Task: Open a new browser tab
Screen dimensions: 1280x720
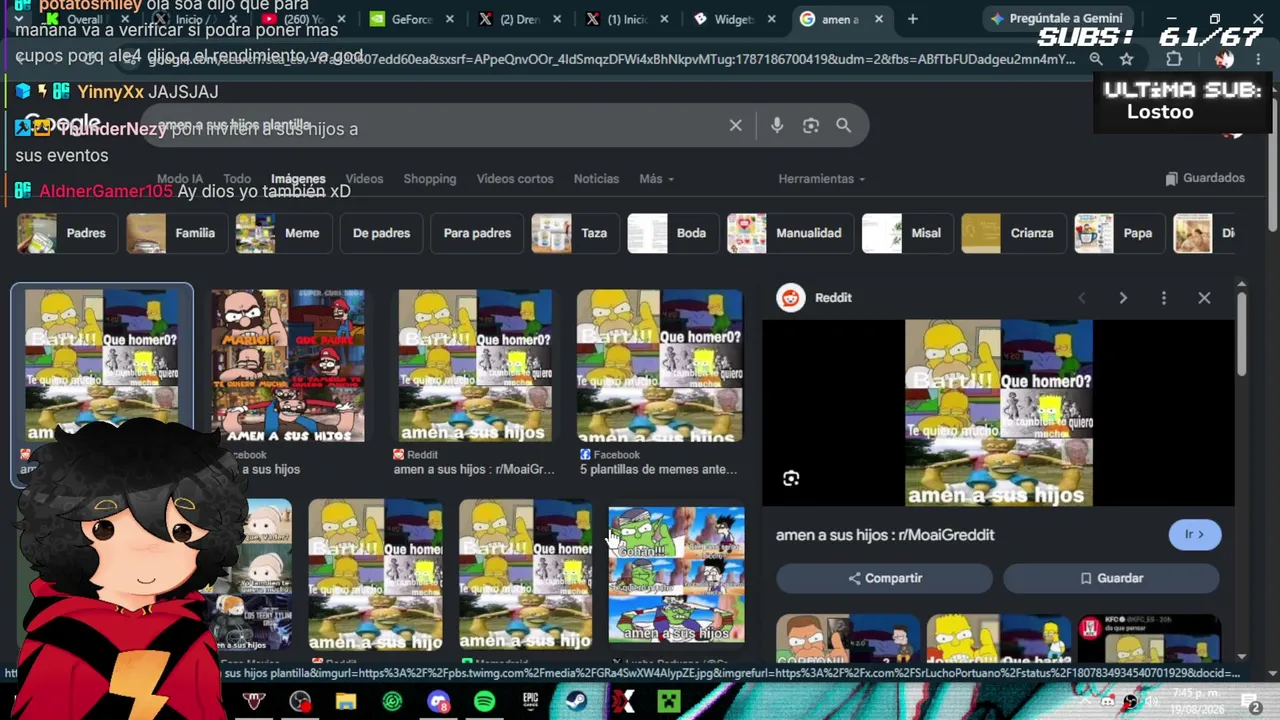Action: 912,19
